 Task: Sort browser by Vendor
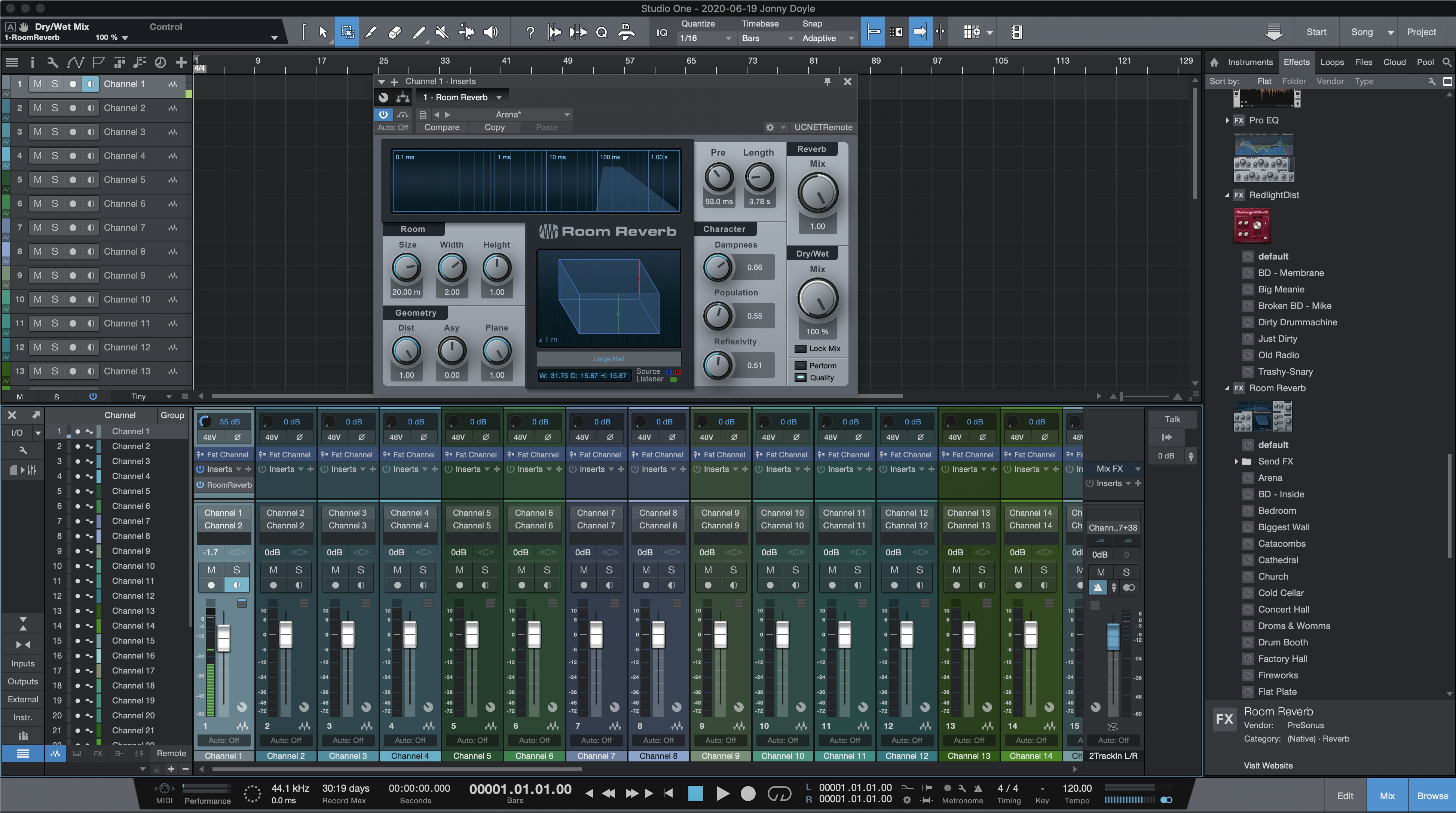tap(1330, 82)
